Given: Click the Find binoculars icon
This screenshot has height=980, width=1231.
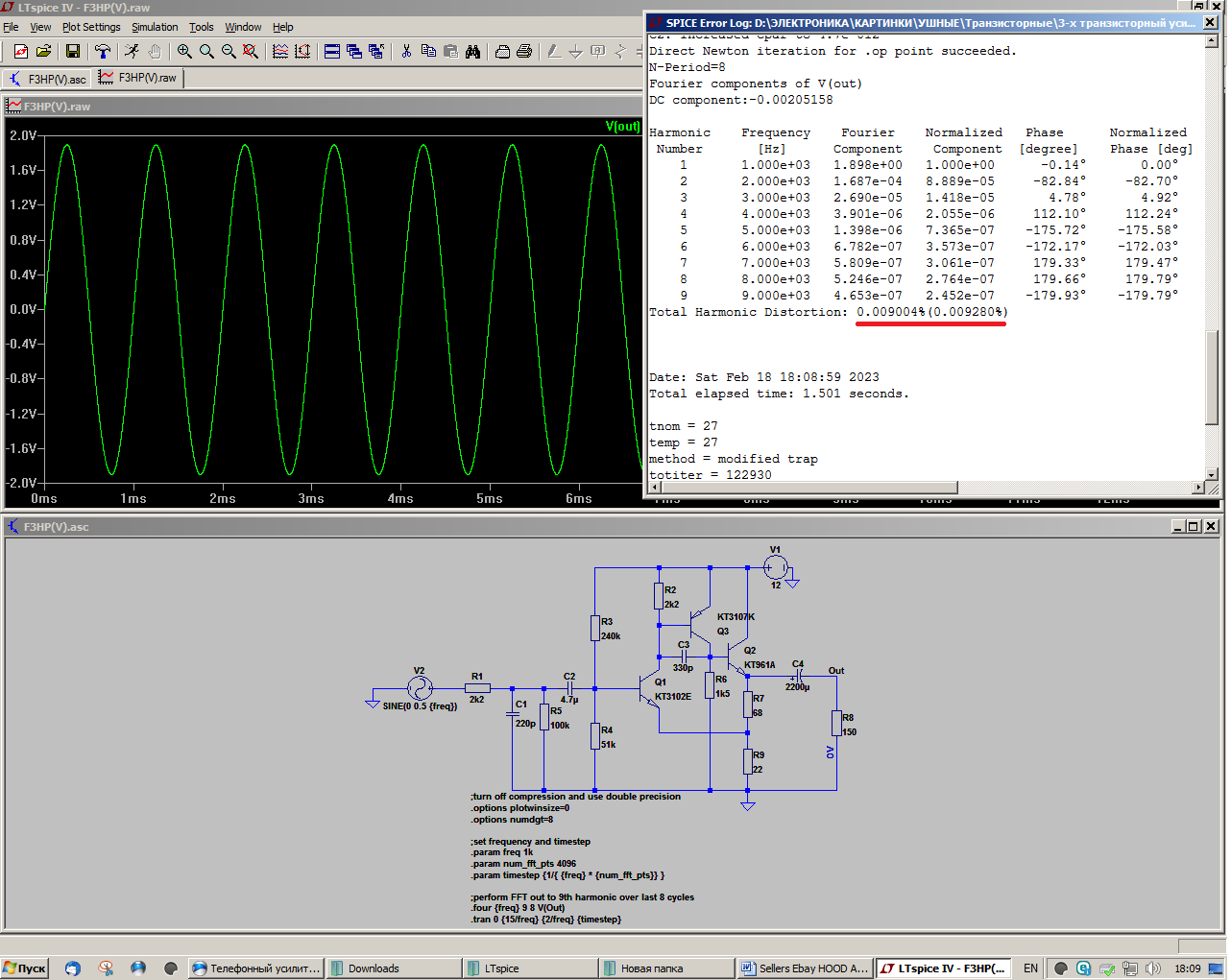Looking at the screenshot, I should point(473,52).
